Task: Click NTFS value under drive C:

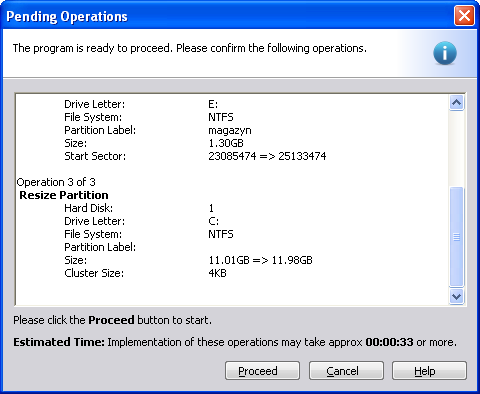Action: [x=221, y=234]
